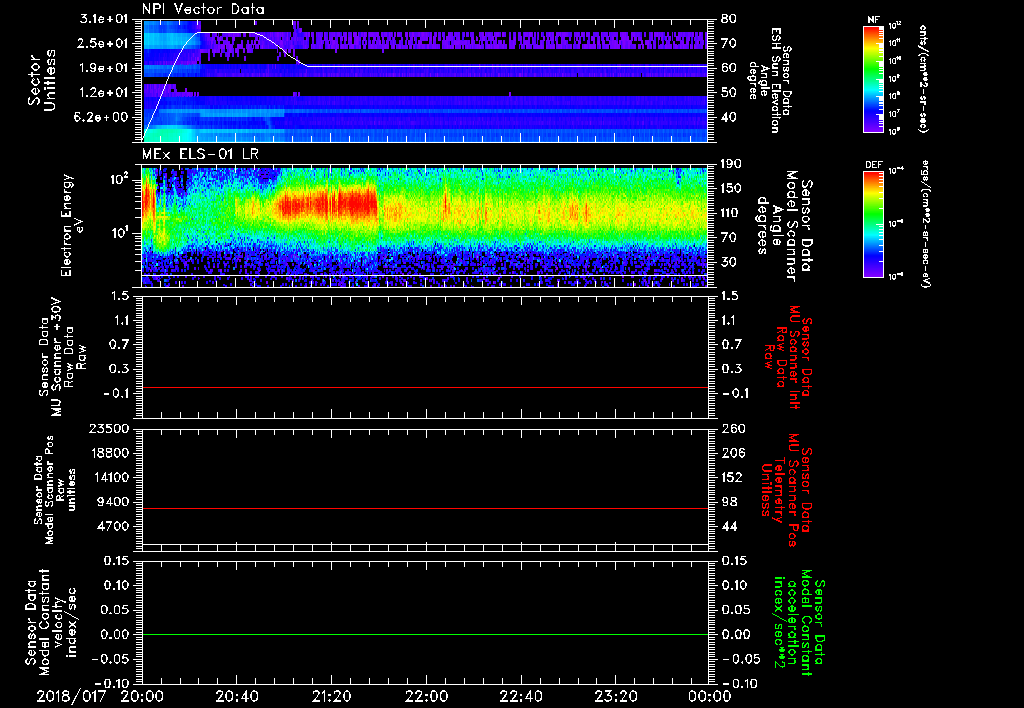This screenshot has width=1024, height=708.
Task: Click the "21:20" time axis label
Action: [331, 696]
